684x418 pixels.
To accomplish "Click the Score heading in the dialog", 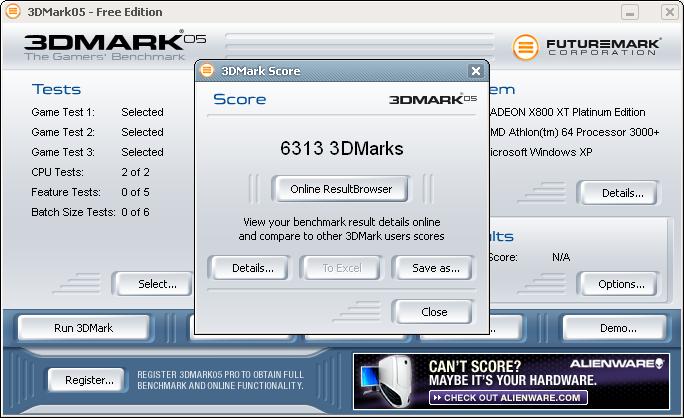I will point(239,99).
